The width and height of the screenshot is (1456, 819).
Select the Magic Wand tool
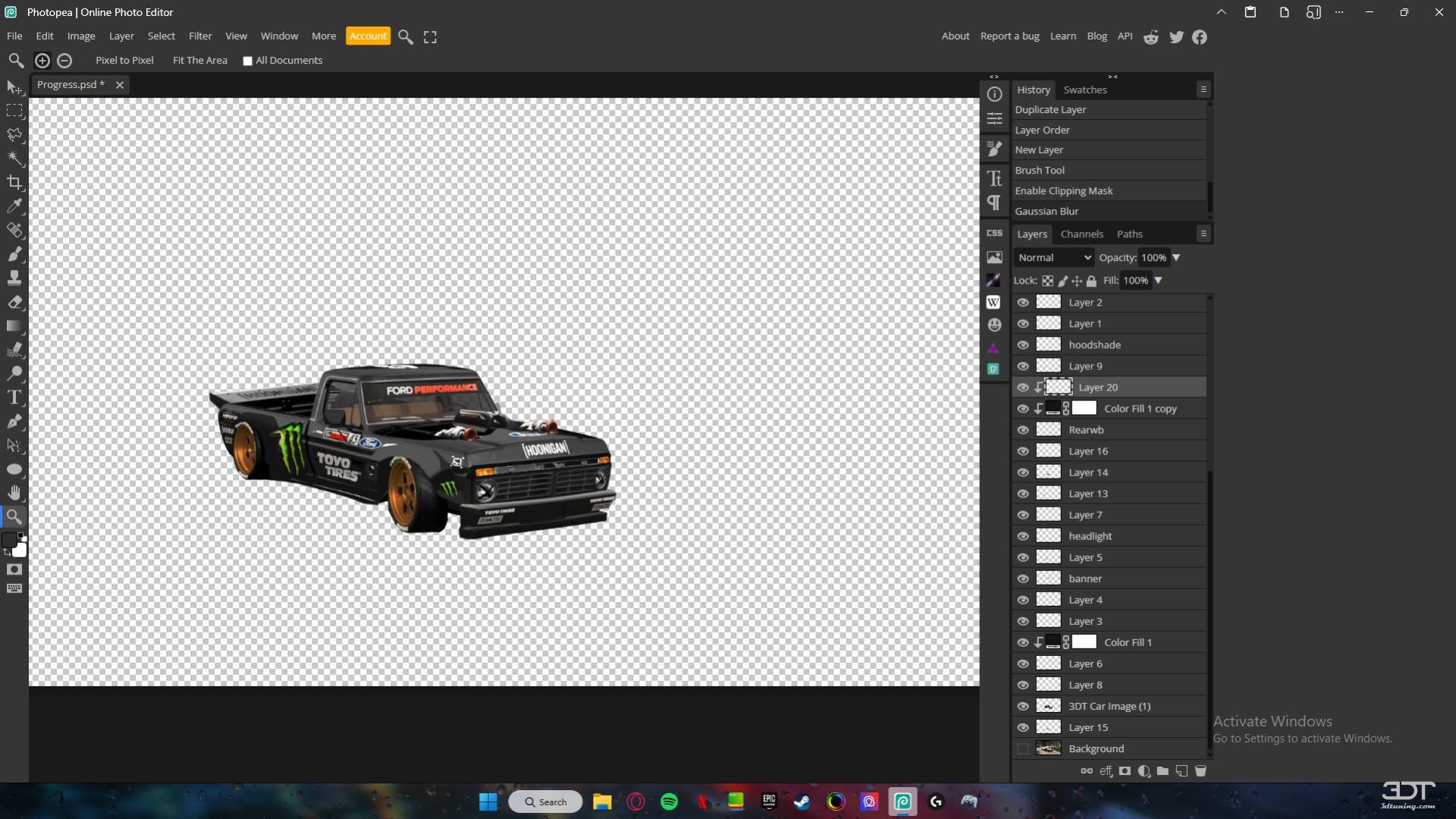(x=14, y=158)
